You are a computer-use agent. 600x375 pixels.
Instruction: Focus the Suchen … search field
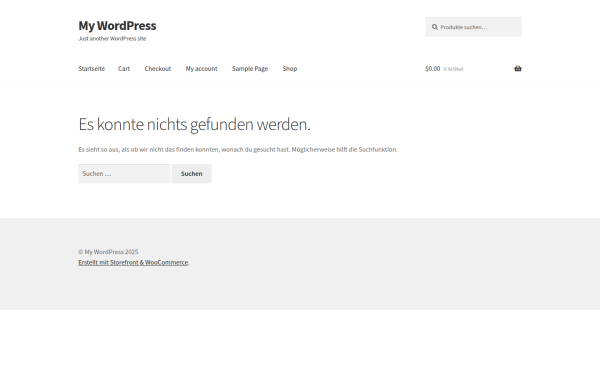[x=124, y=174]
